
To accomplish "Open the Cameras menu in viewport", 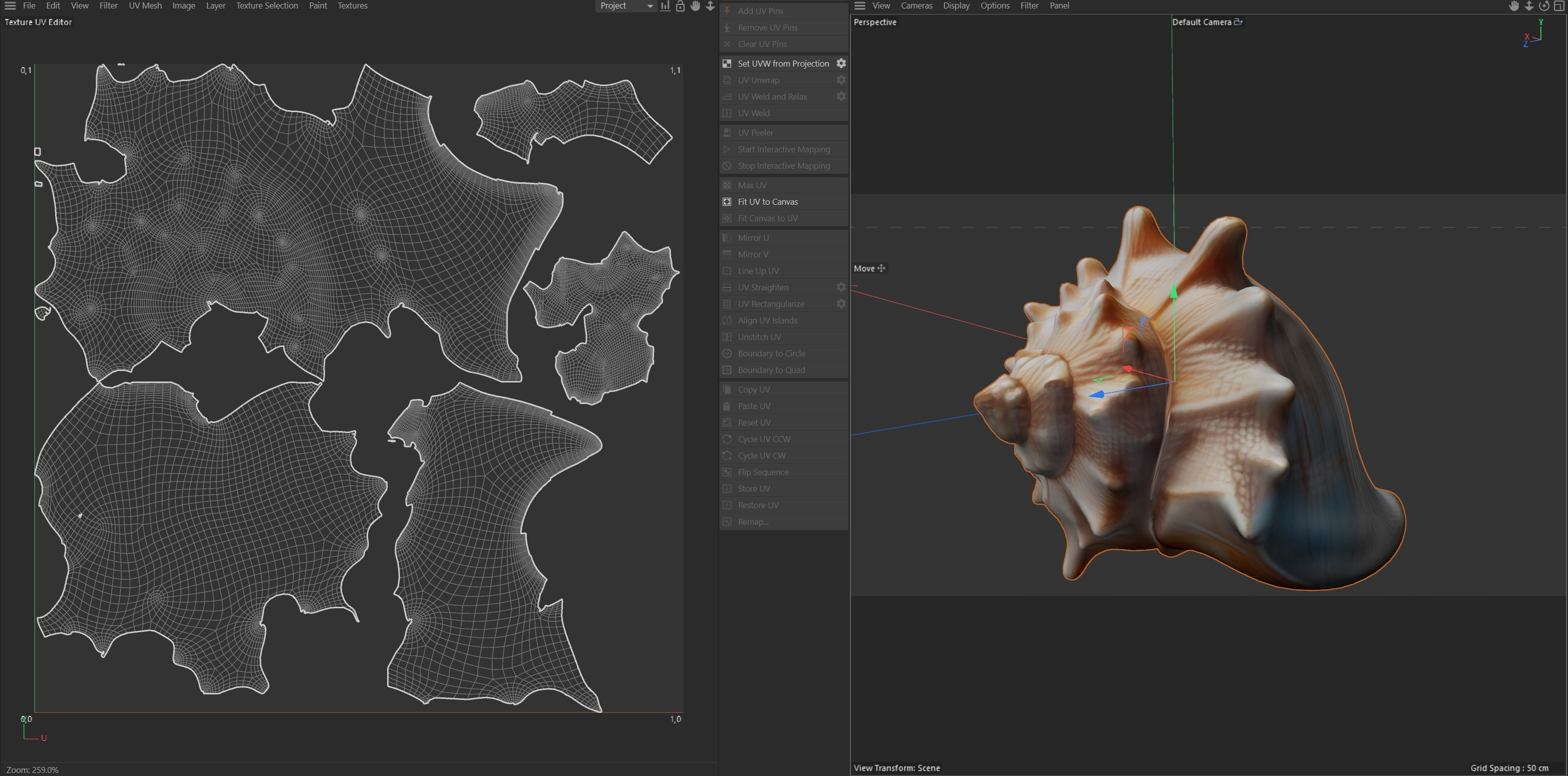I will point(916,6).
